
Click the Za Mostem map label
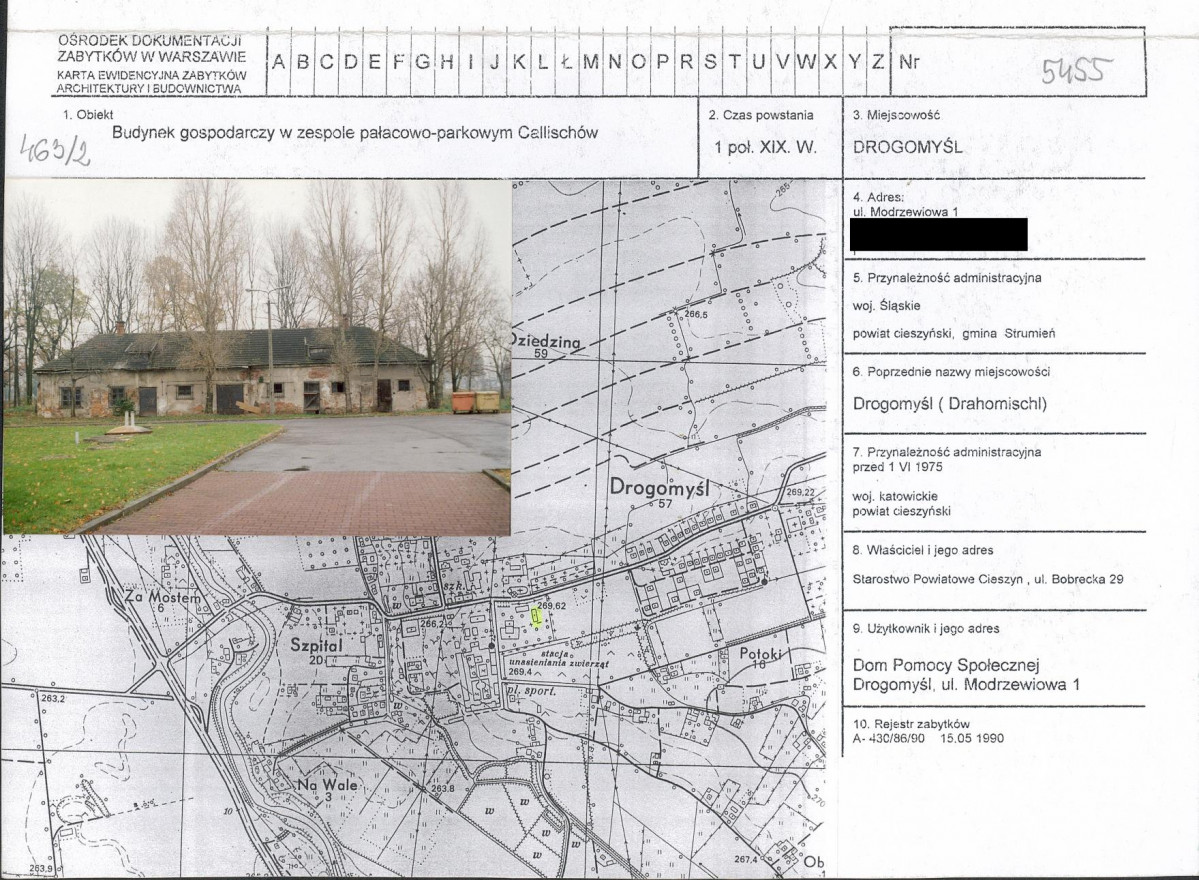(164, 597)
